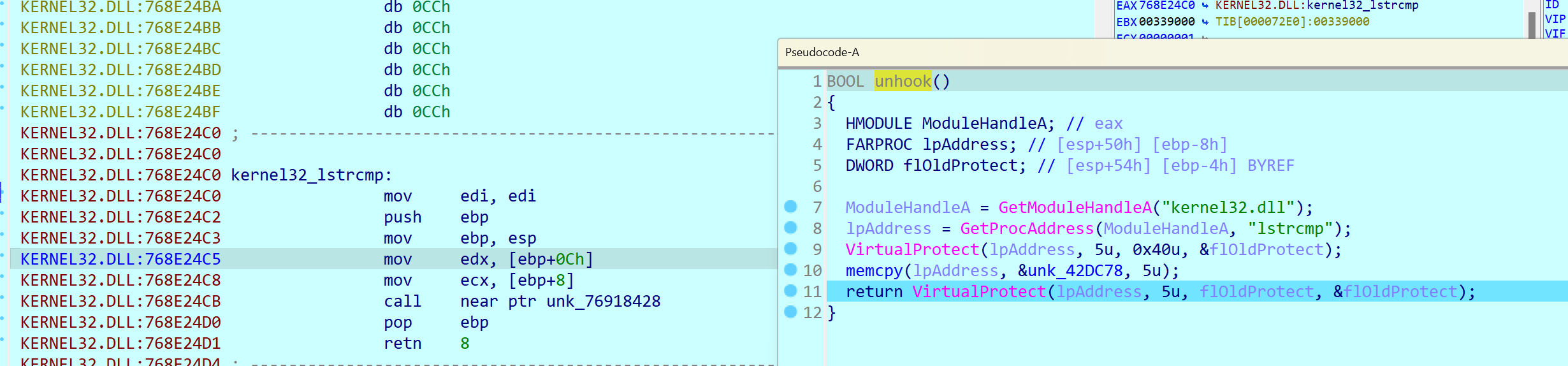Click the jump arrow next to EAX value
The image size is (1568, 366).
(x=1205, y=6)
